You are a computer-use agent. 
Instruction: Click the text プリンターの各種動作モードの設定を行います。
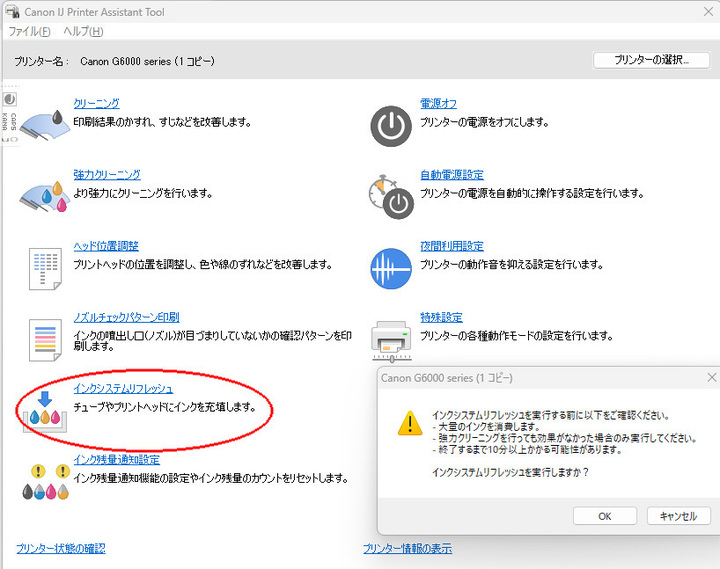point(517,336)
